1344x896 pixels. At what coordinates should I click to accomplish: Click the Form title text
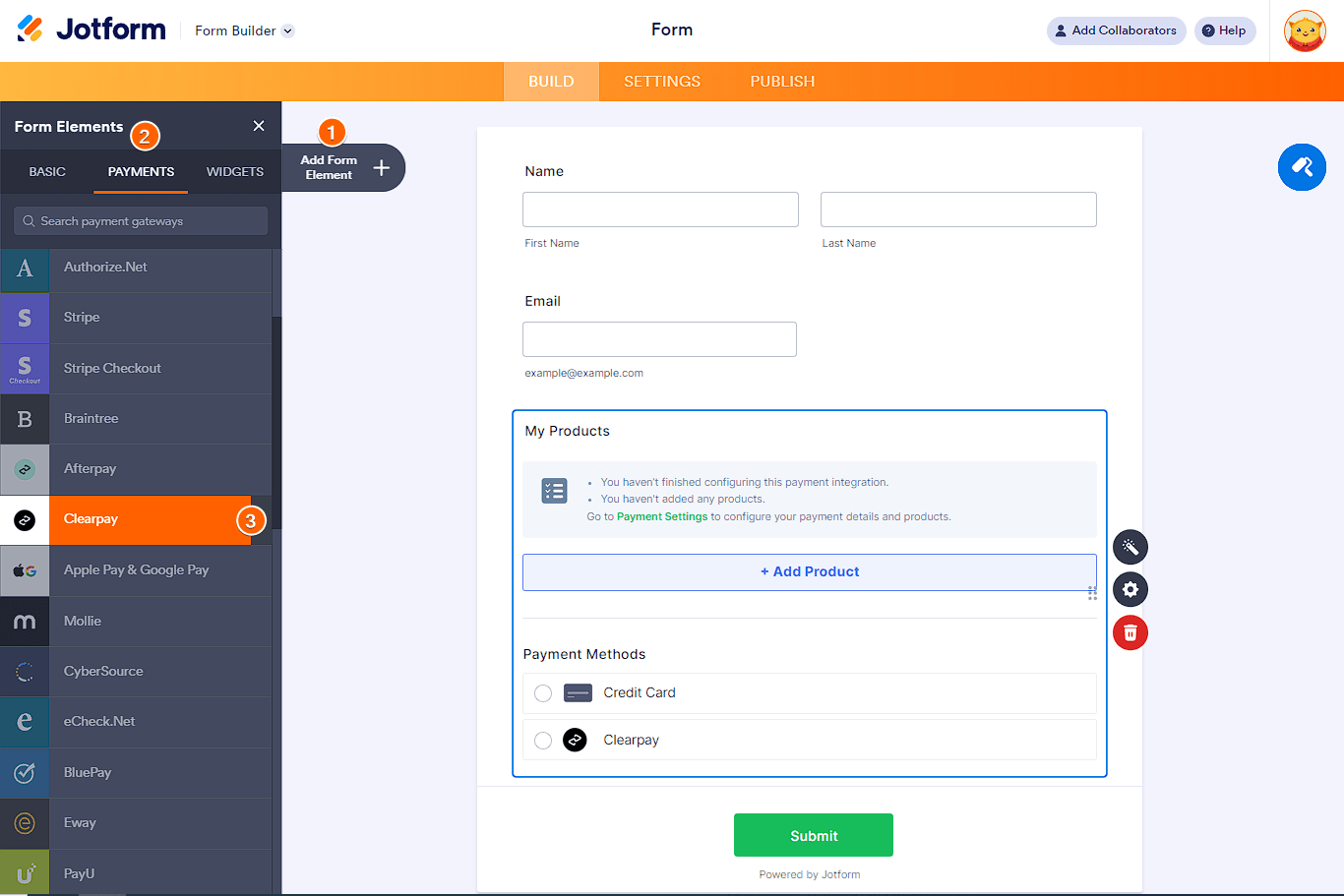(x=672, y=30)
